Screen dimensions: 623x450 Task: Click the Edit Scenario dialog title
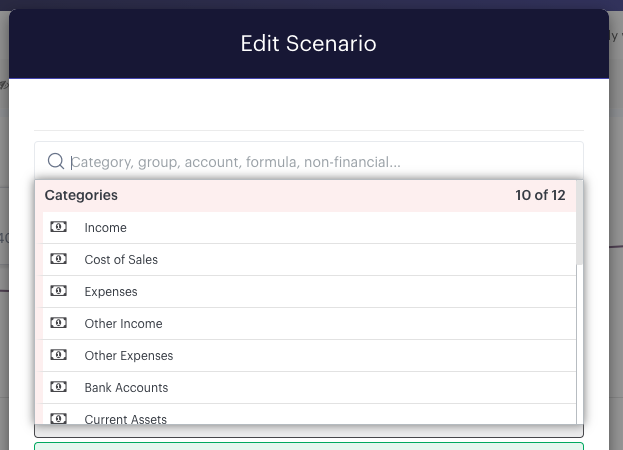click(308, 43)
